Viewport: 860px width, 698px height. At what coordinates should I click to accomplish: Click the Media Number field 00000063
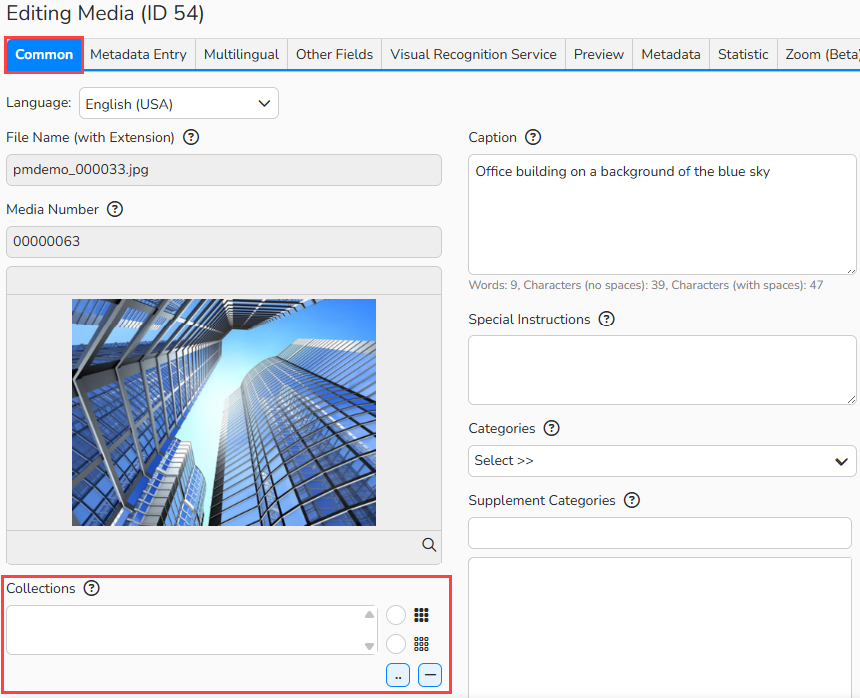224,242
